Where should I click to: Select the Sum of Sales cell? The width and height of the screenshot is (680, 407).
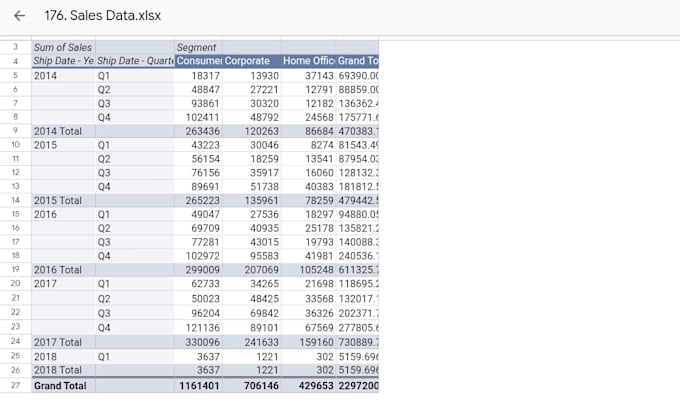tap(63, 47)
